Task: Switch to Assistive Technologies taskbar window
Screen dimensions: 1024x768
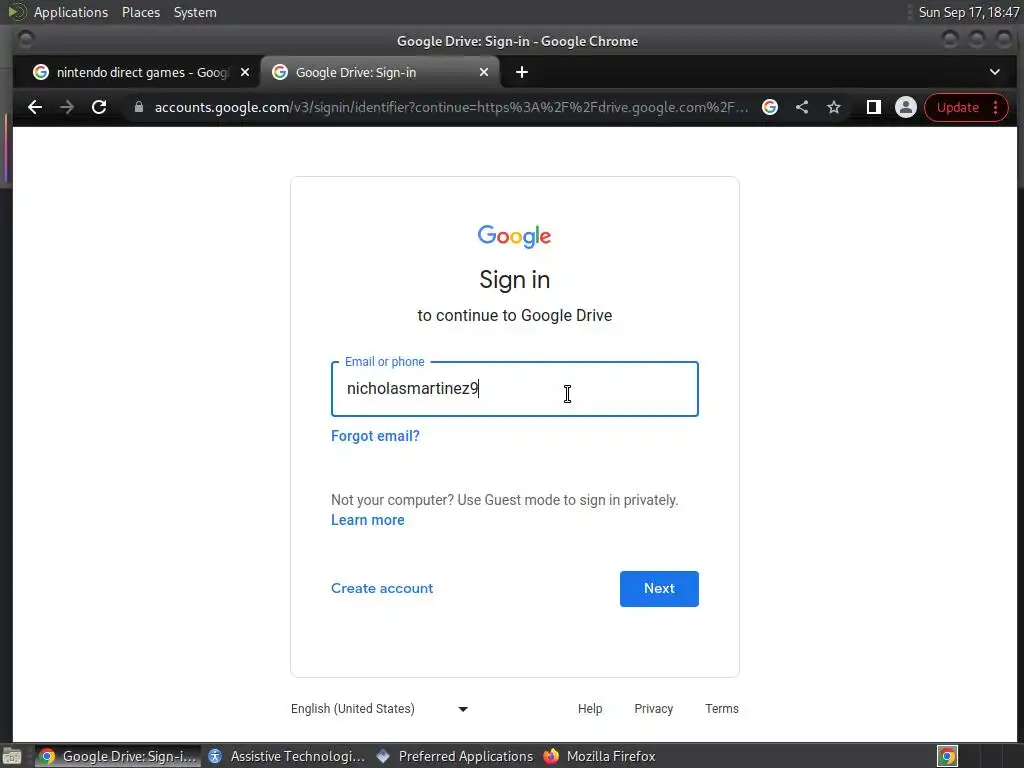Action: tap(287, 756)
